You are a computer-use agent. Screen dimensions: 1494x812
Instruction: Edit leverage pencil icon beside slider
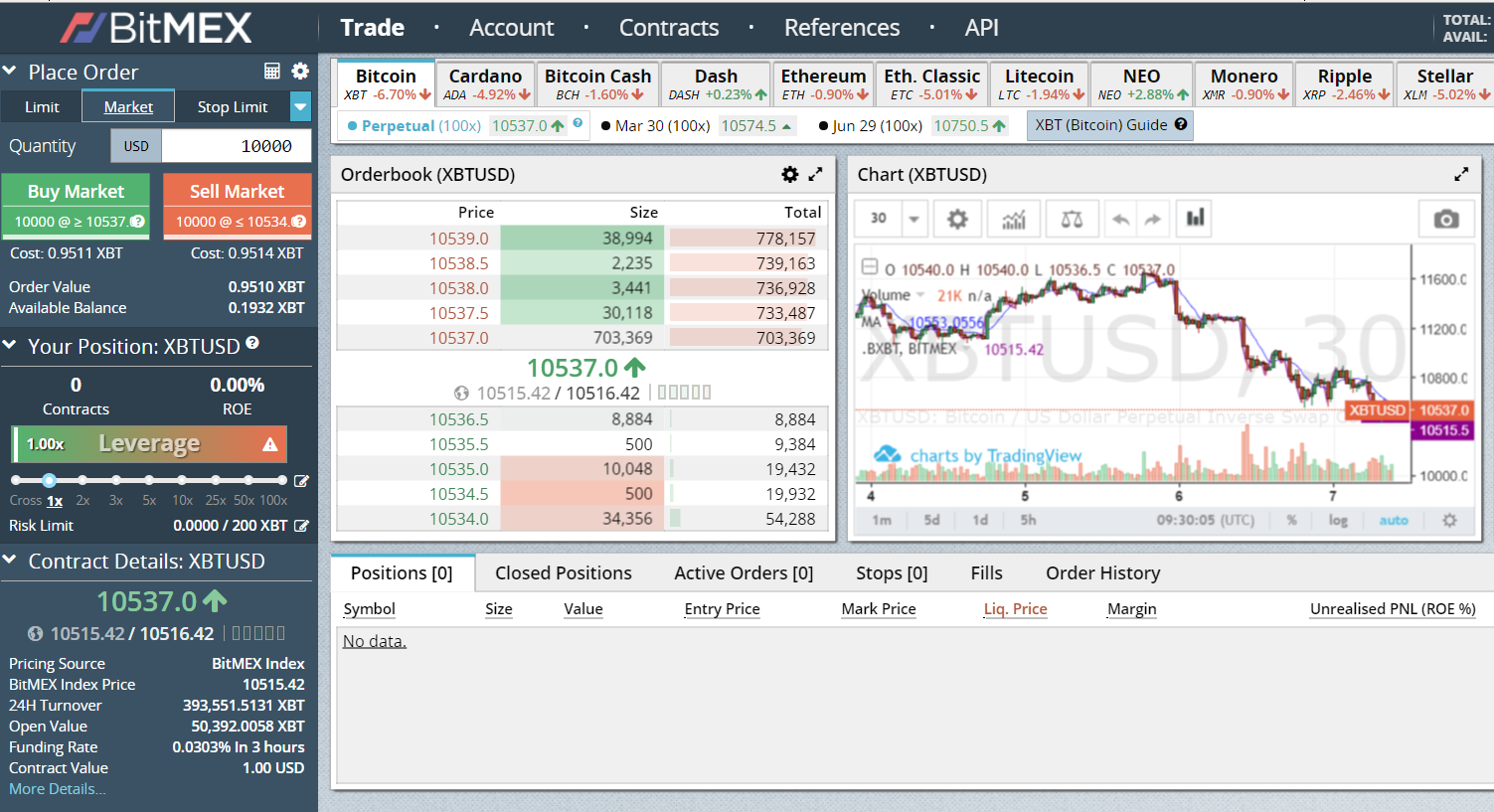point(301,481)
